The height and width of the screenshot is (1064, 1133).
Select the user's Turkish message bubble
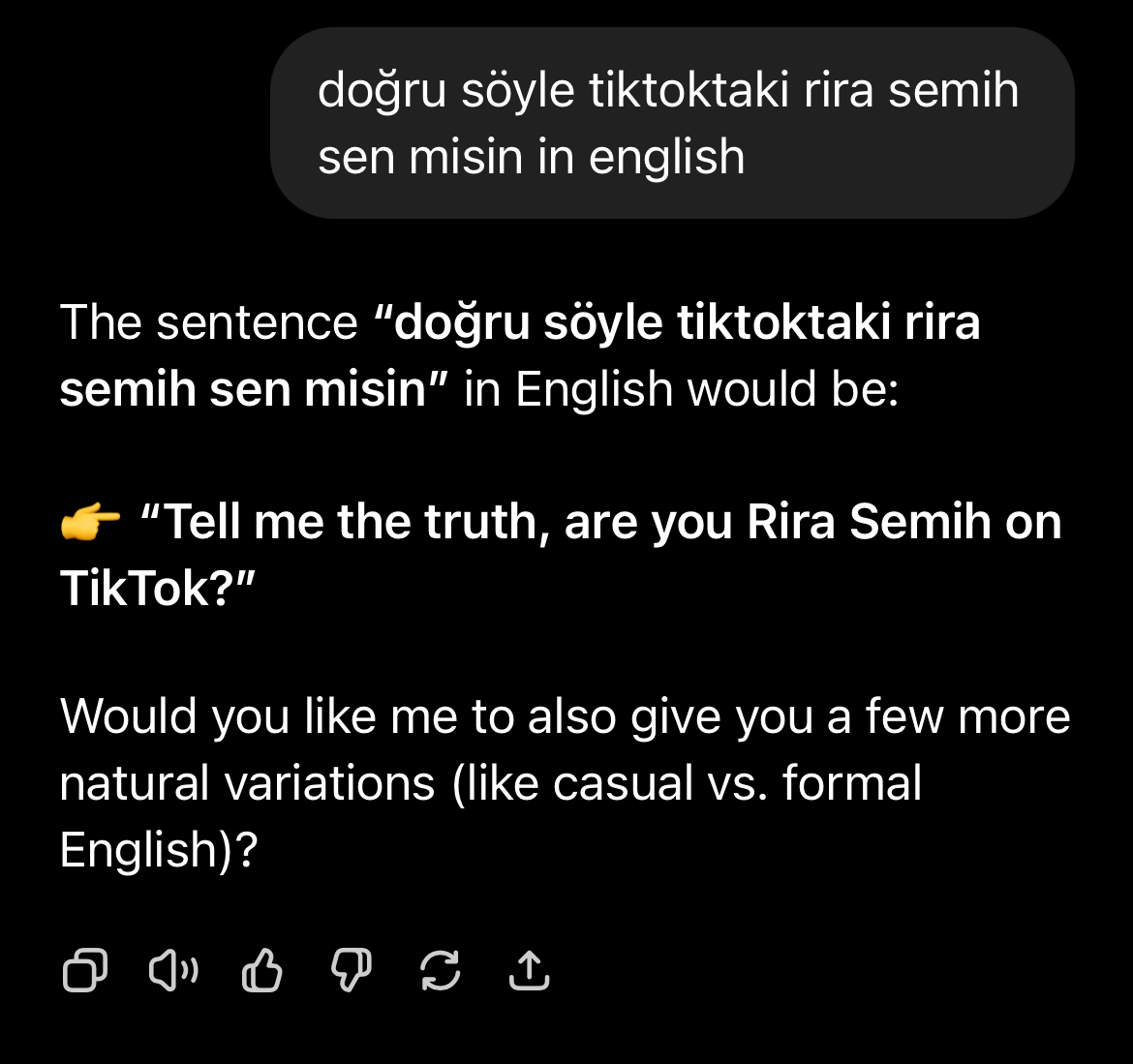tap(672, 123)
